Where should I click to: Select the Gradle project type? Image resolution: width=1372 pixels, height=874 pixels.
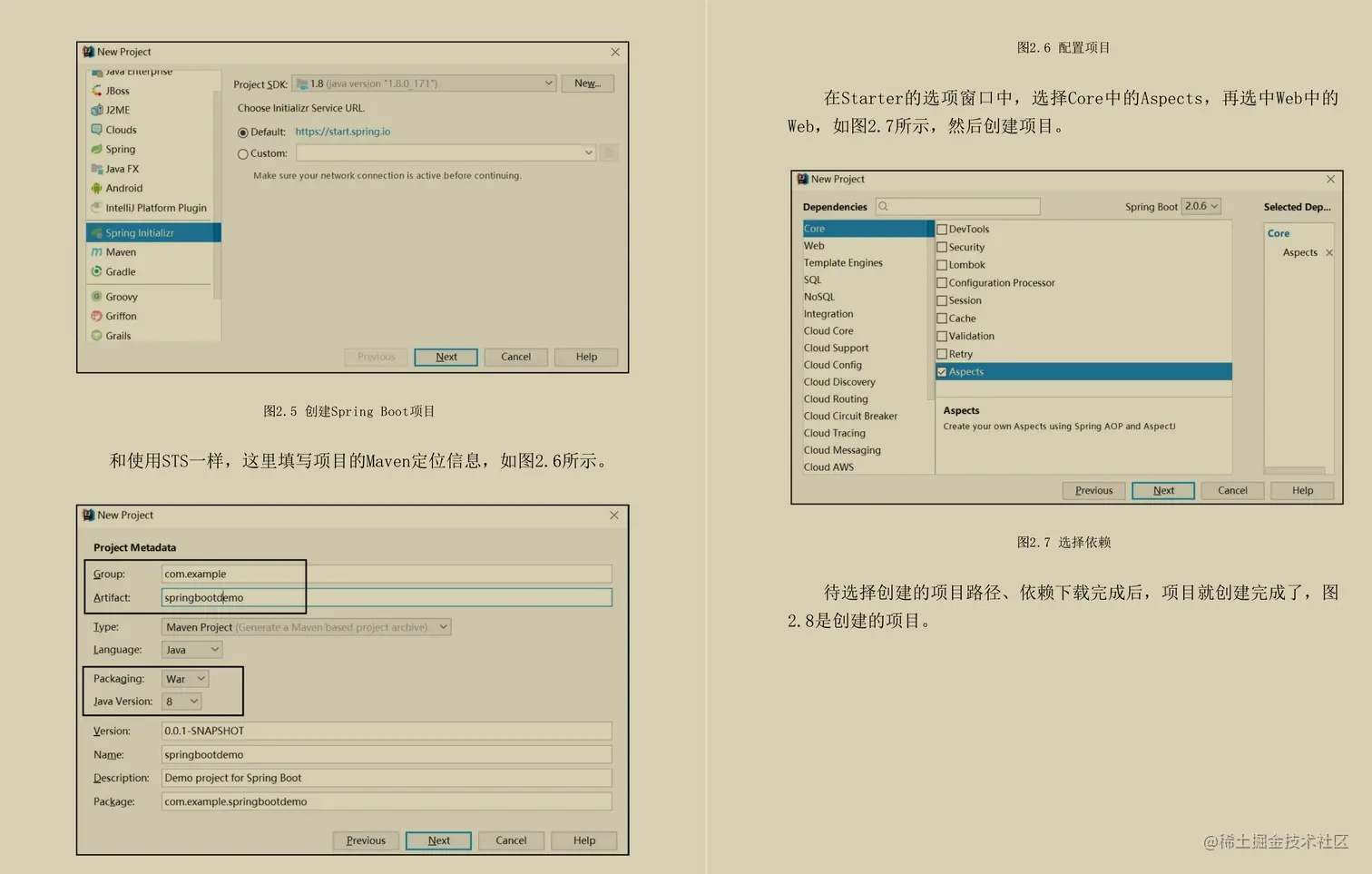[x=120, y=271]
